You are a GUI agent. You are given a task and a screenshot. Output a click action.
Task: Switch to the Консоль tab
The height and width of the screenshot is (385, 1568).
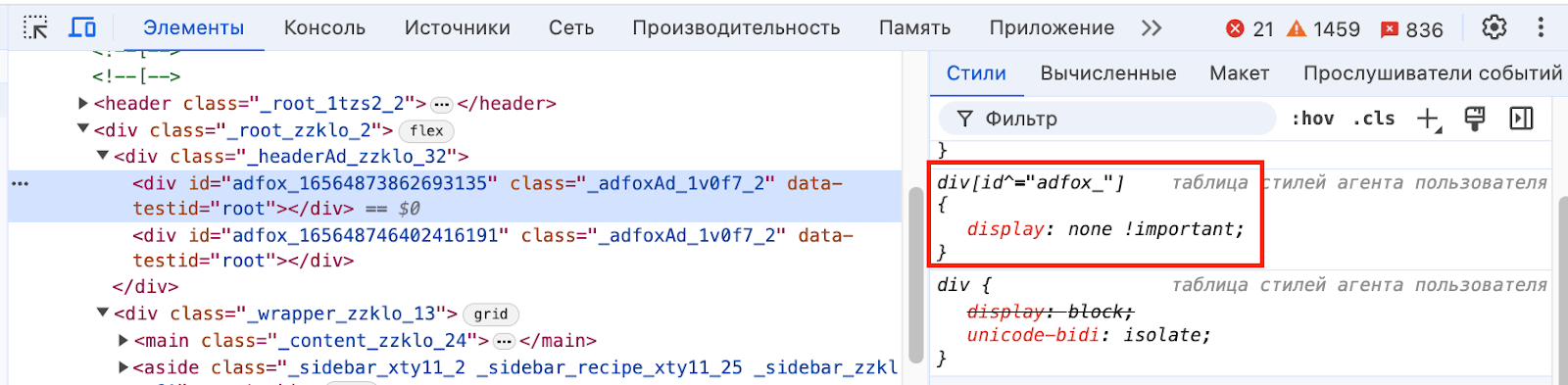(x=324, y=28)
